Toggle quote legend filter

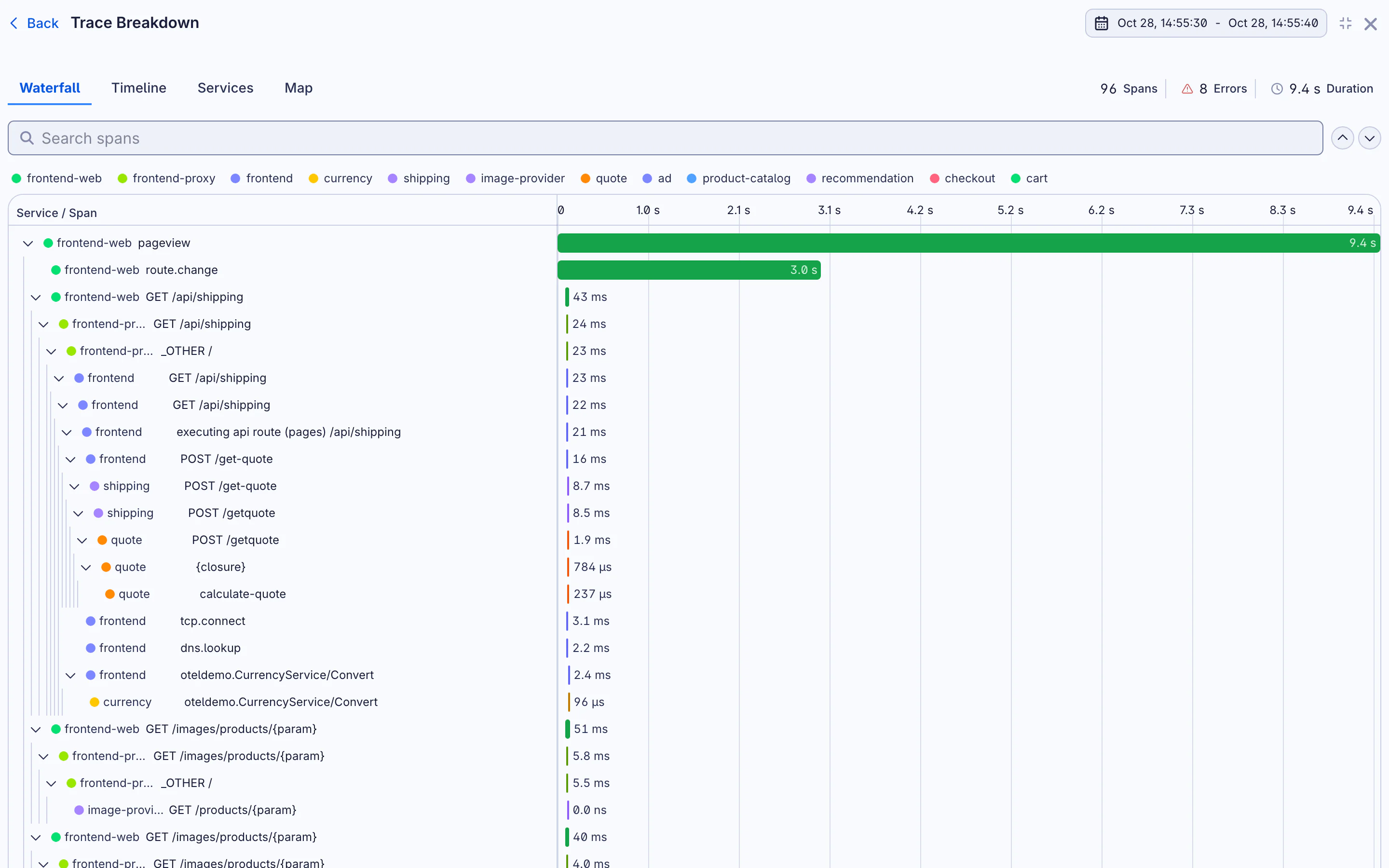tap(604, 178)
